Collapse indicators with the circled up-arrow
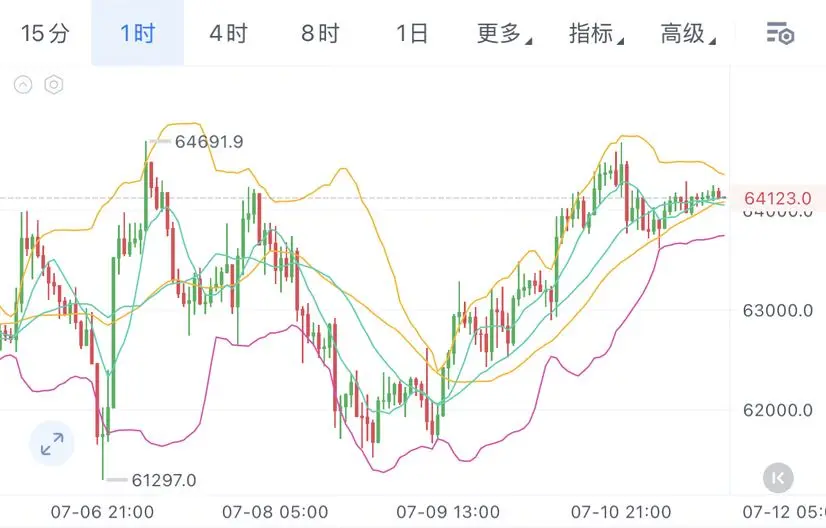 point(23,84)
